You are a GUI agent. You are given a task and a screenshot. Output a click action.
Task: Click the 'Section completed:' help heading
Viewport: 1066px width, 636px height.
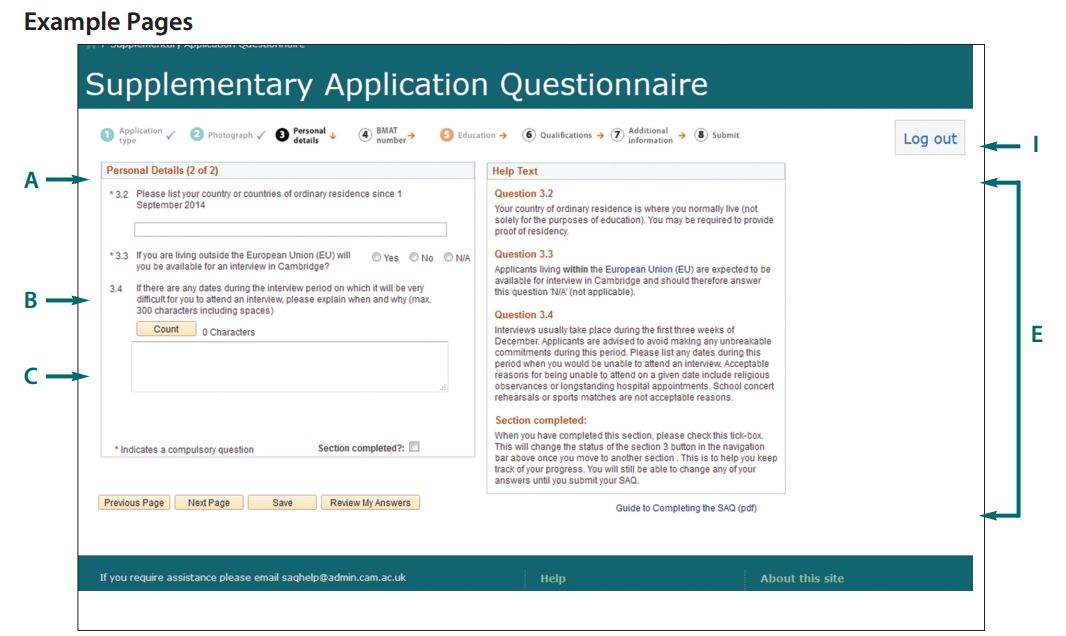(540, 421)
